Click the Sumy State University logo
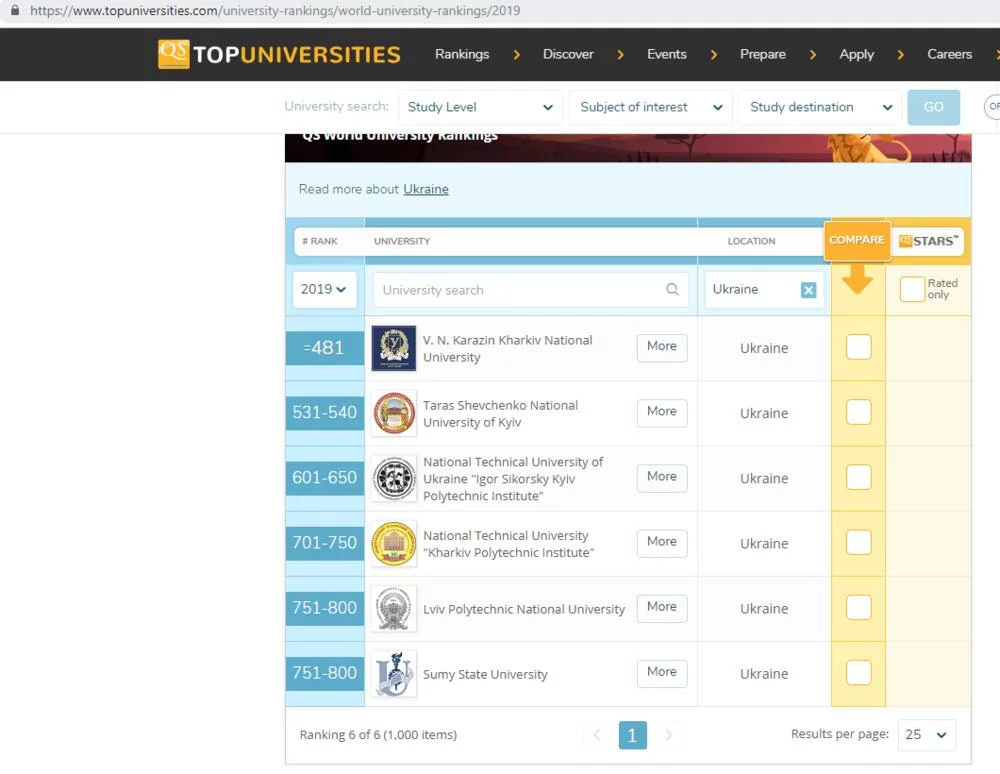 pos(393,674)
